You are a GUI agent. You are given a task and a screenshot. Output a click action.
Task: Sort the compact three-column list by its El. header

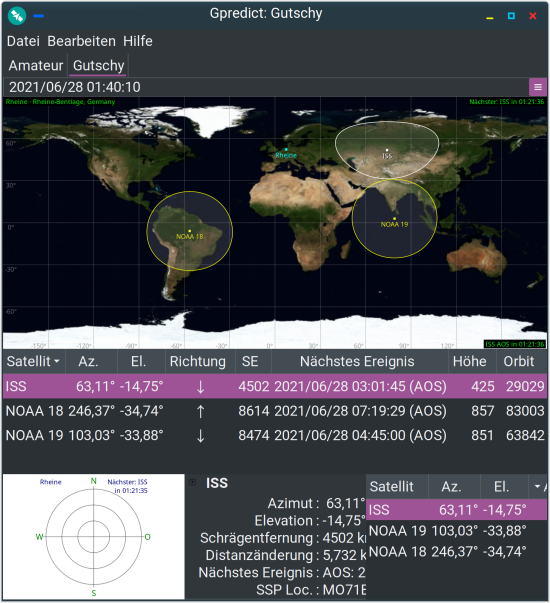click(x=504, y=487)
